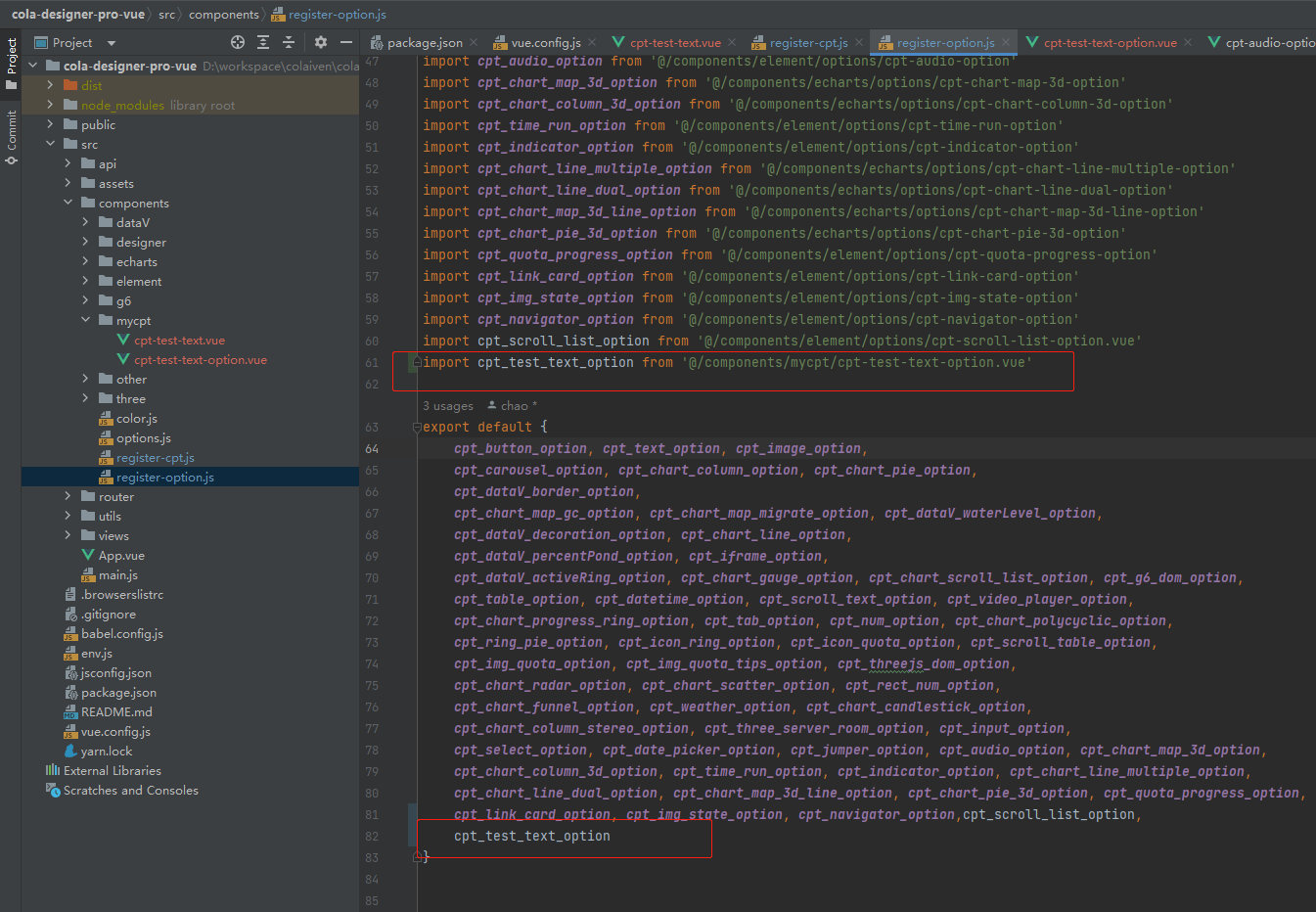Toggle the Project tool window side button
1316x912 pixels.
[11, 64]
